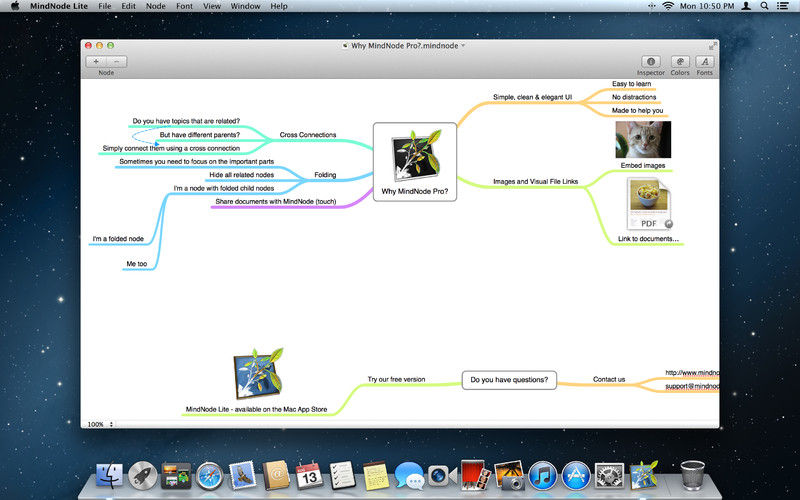
Task: Open the Fonts panel
Action: 705,62
